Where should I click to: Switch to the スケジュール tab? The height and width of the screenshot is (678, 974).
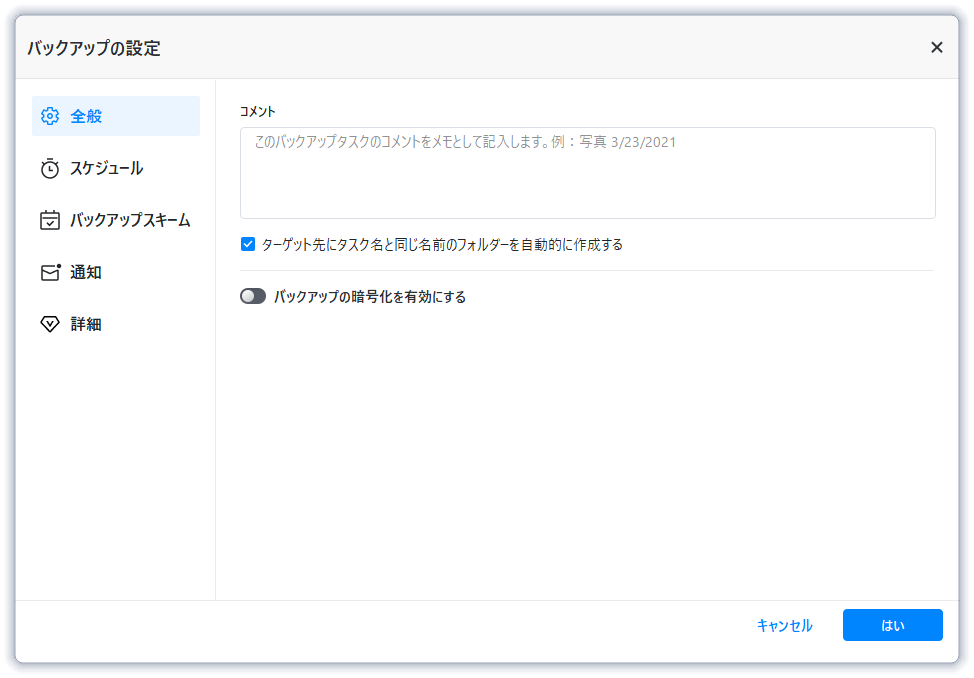[106, 168]
